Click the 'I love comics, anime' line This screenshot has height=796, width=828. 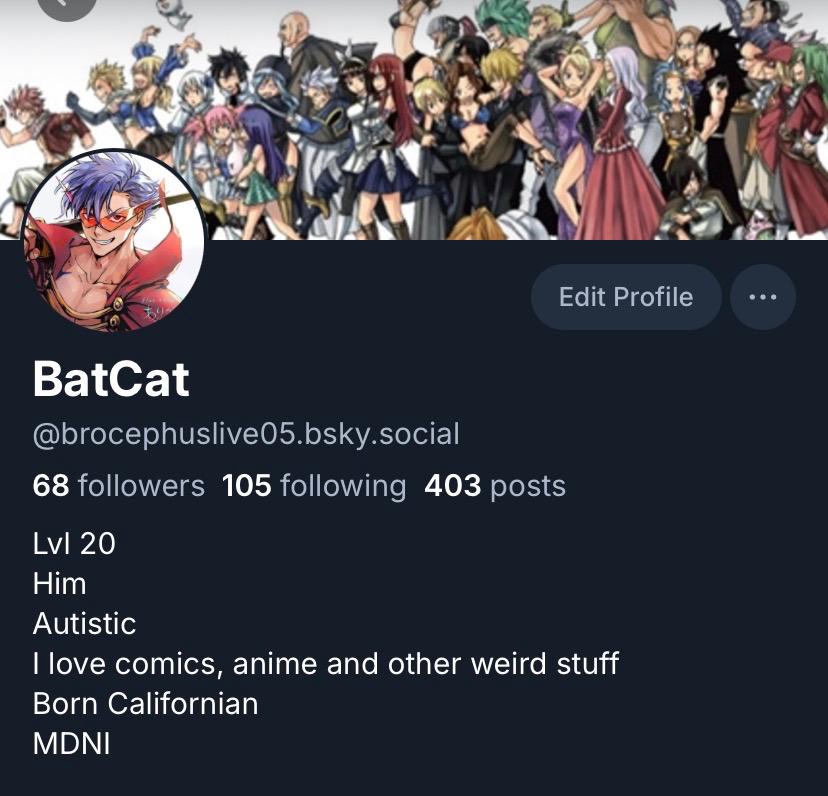[x=325, y=664]
